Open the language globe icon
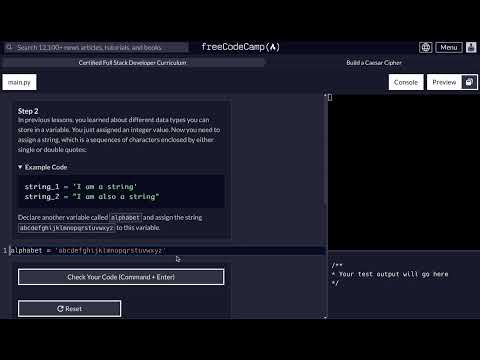This screenshot has height=360, width=480. (x=426, y=47)
